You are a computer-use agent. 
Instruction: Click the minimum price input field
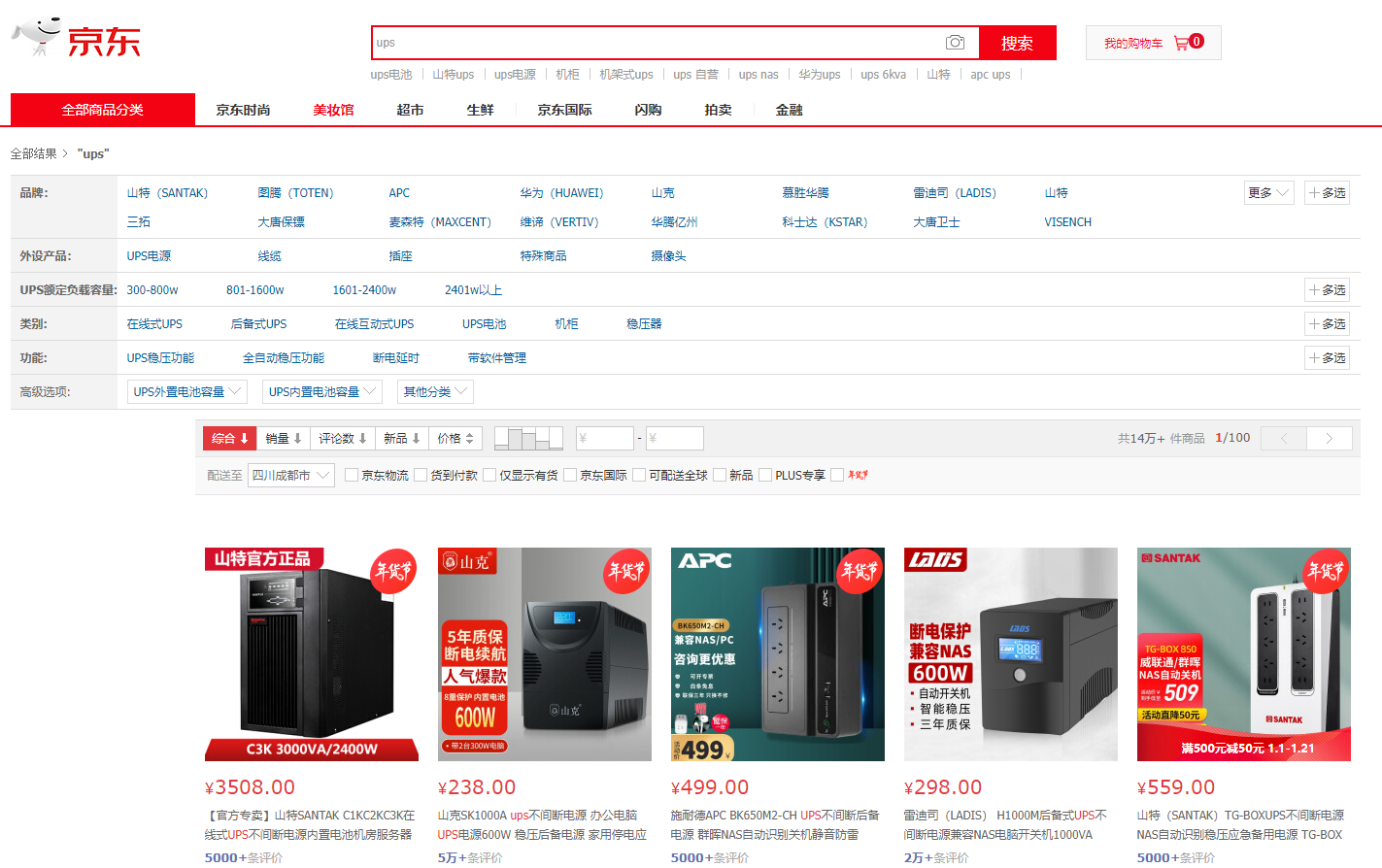604,439
